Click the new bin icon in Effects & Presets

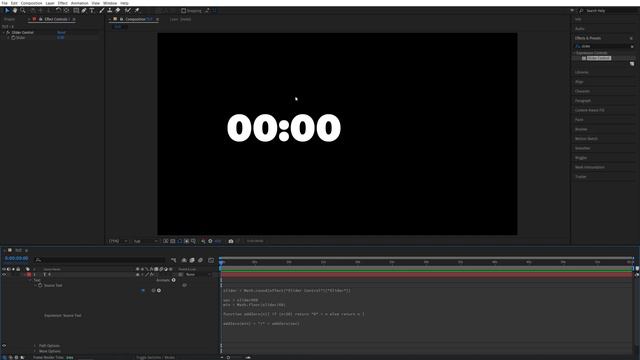pyautogui.click(x=632, y=64)
